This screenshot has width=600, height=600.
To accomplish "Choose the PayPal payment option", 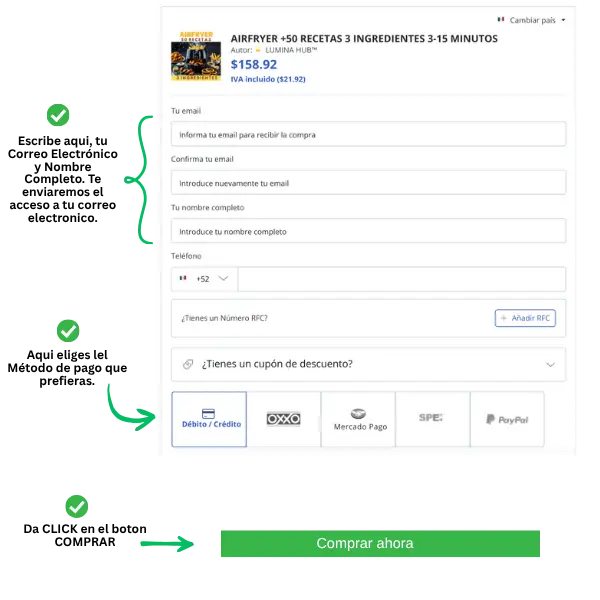I will coord(507,419).
